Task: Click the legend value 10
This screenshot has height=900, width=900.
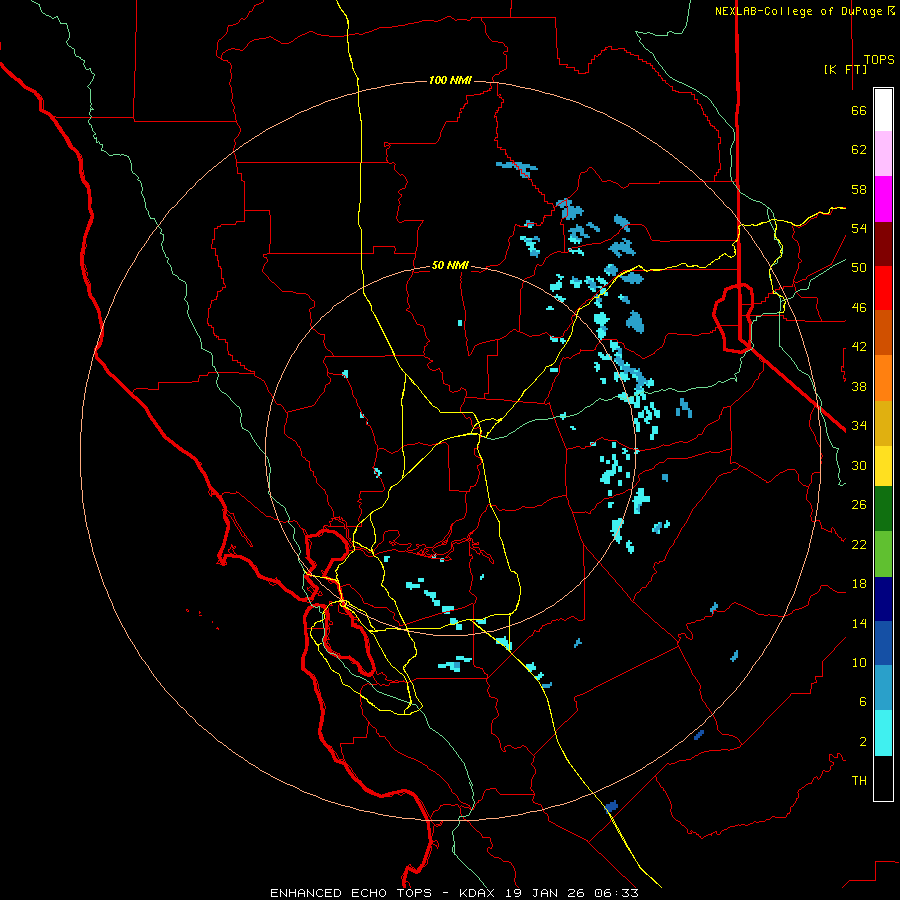Action: 859,663
